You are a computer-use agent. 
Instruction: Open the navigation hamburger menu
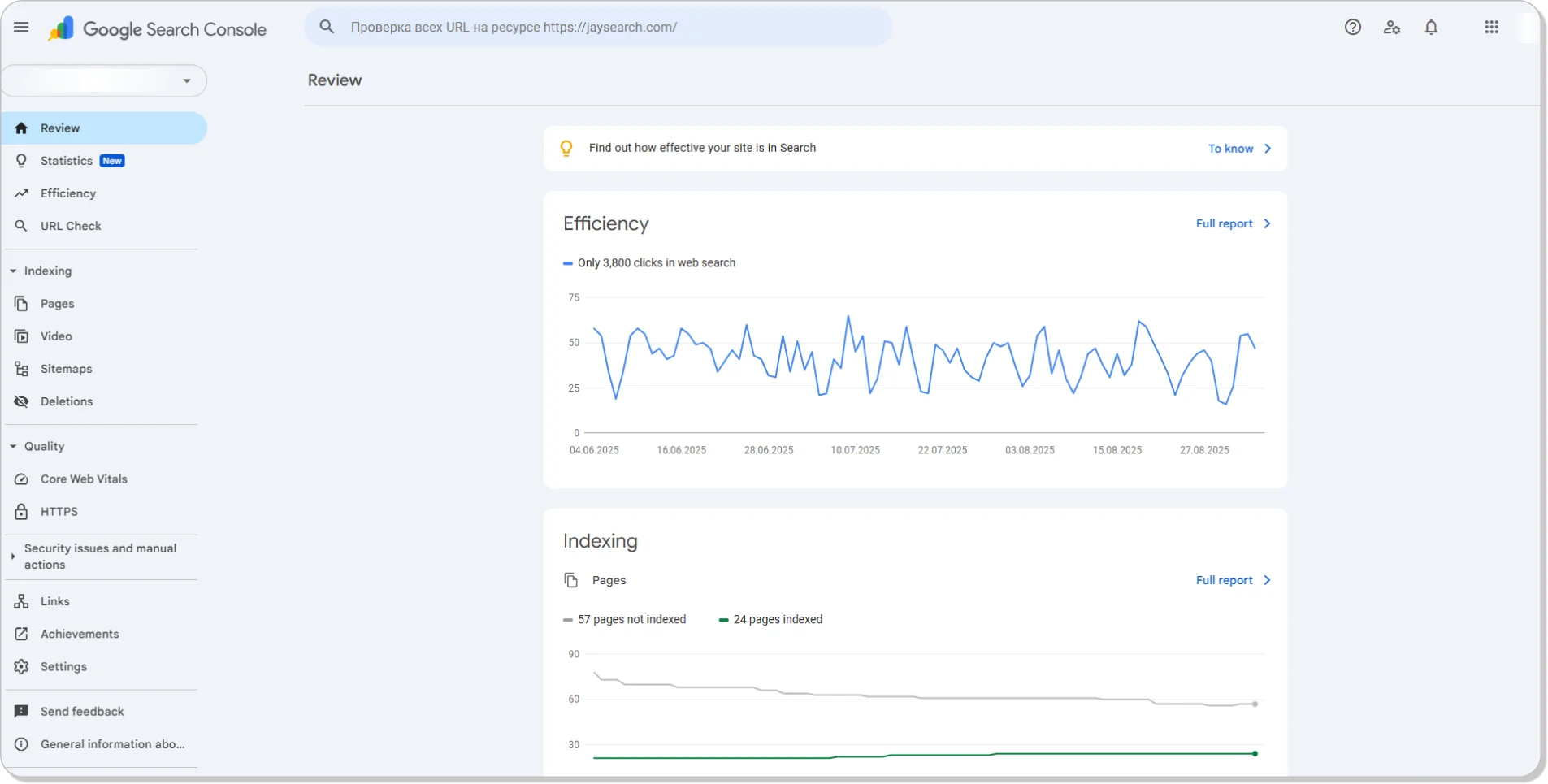coord(21,27)
